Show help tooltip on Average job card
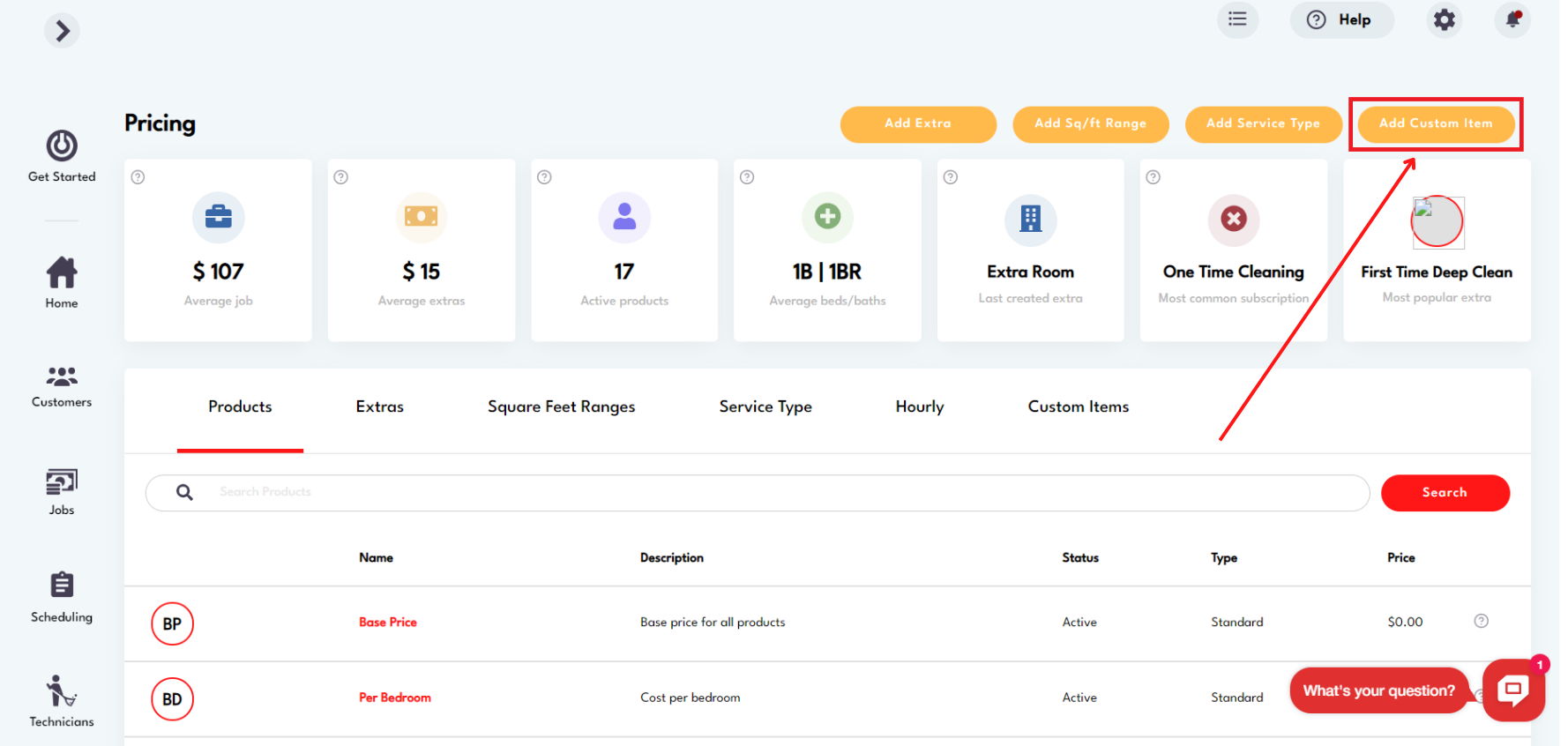The image size is (1568, 746). coord(138,177)
